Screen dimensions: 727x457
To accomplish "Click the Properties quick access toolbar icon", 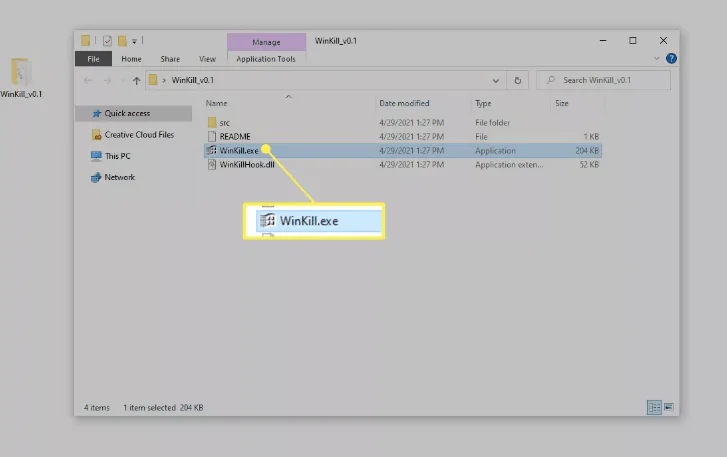I will pos(107,41).
